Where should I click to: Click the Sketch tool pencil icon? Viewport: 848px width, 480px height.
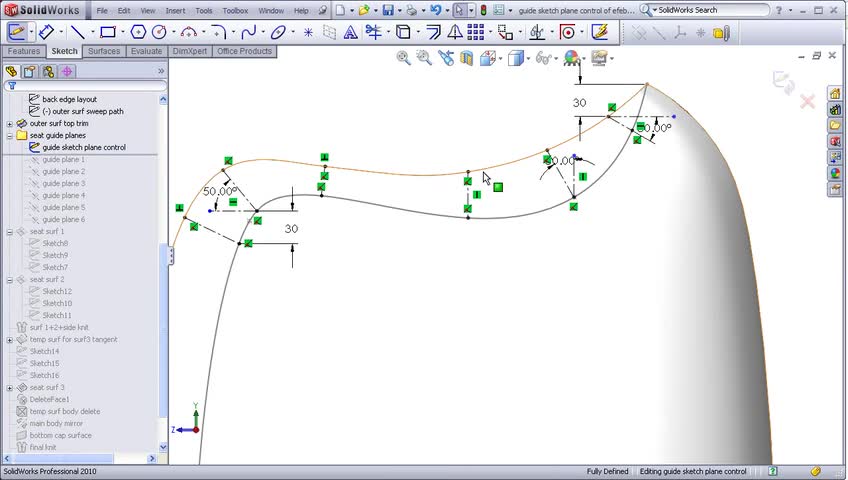pos(17,32)
